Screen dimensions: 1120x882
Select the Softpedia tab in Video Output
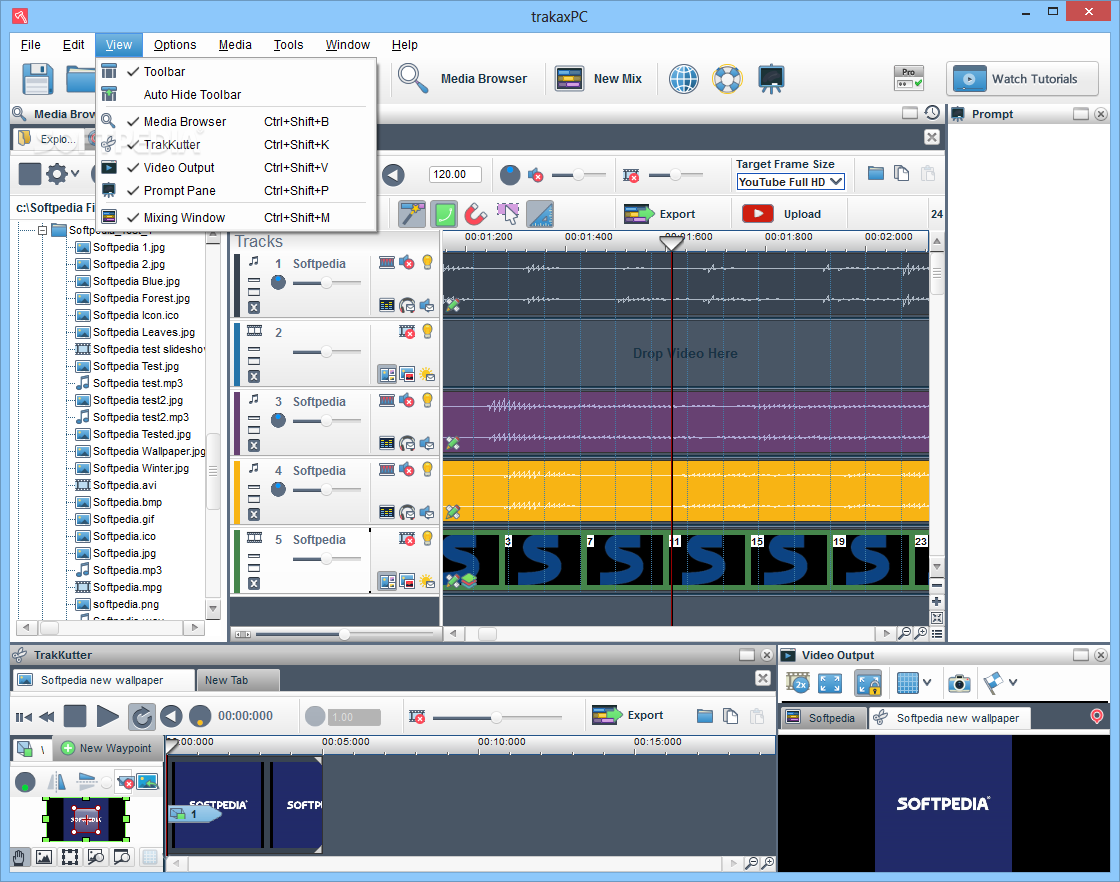pos(822,718)
